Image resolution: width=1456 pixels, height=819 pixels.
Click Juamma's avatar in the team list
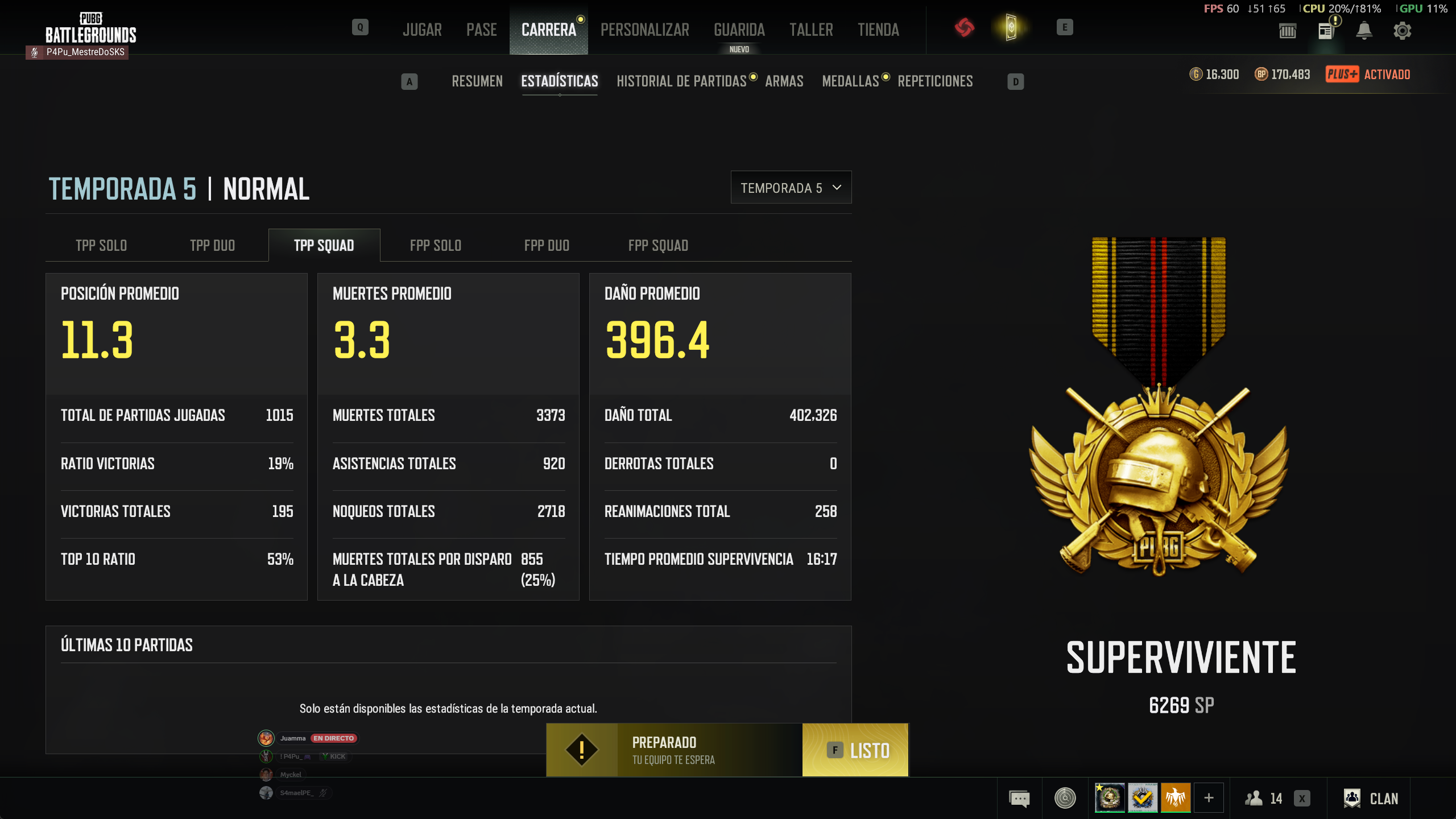[x=266, y=738]
